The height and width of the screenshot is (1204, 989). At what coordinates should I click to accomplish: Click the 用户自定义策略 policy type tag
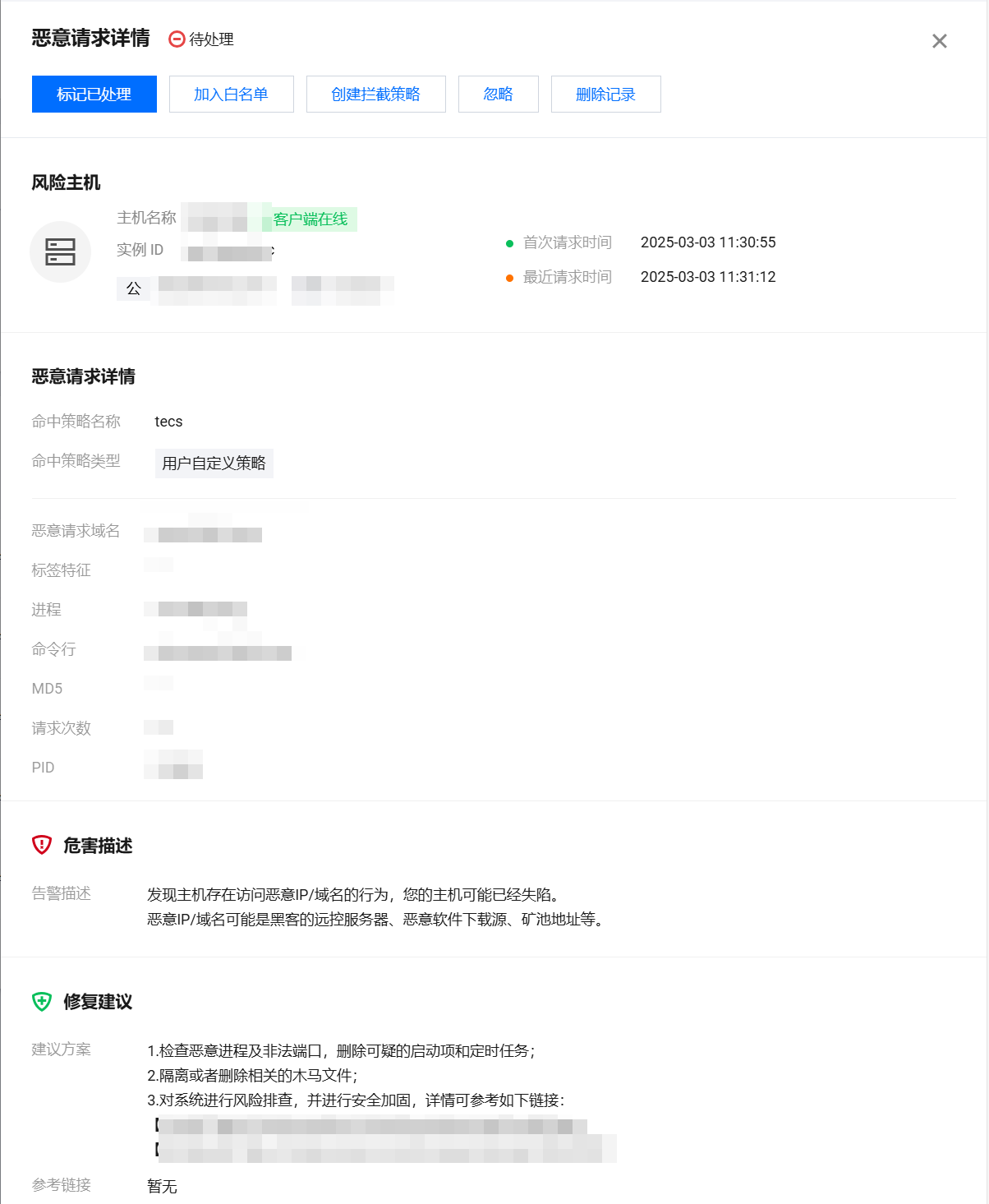click(214, 464)
